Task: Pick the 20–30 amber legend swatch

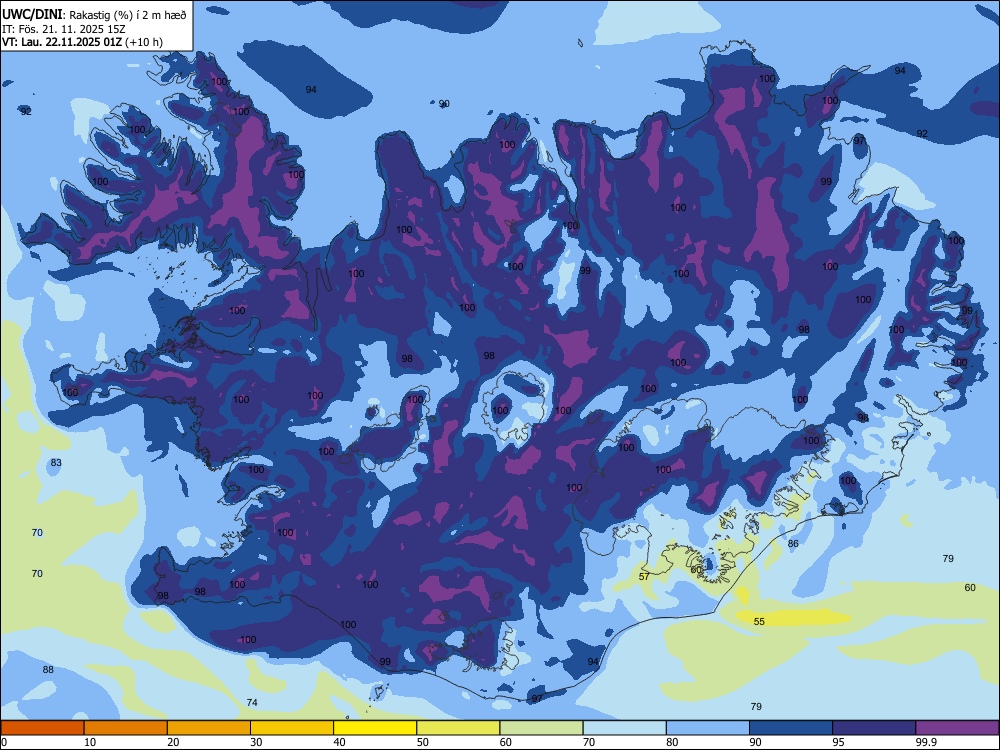Action: pos(209,728)
